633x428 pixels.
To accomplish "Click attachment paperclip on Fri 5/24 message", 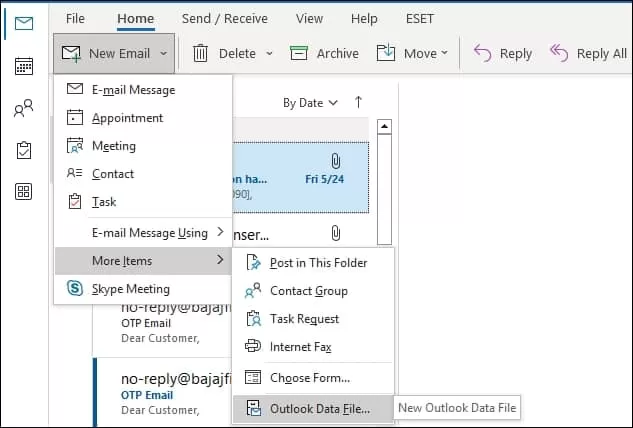I will tap(335, 161).
